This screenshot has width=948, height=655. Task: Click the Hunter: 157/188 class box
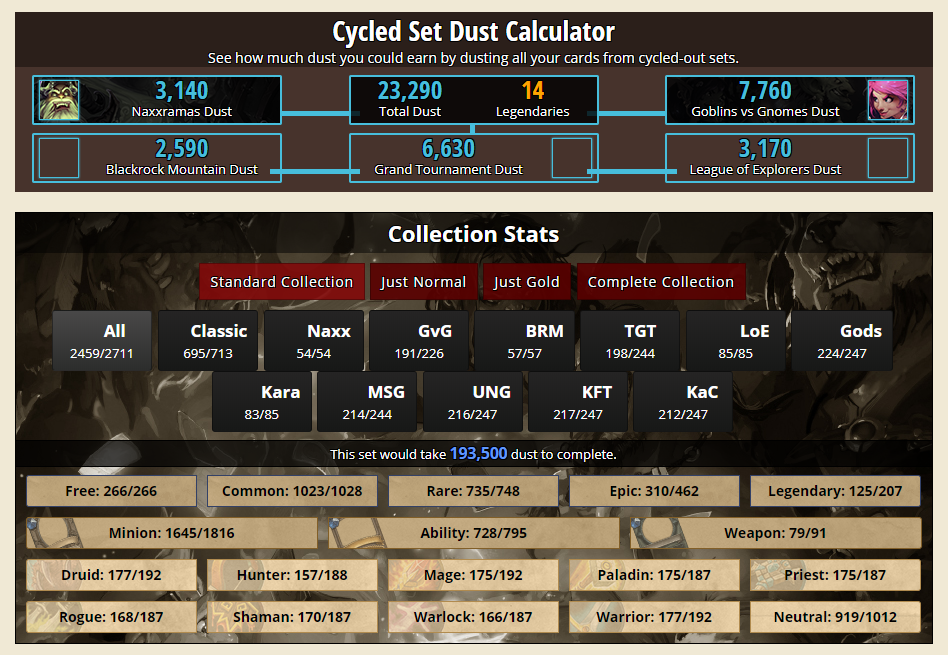pyautogui.click(x=292, y=575)
